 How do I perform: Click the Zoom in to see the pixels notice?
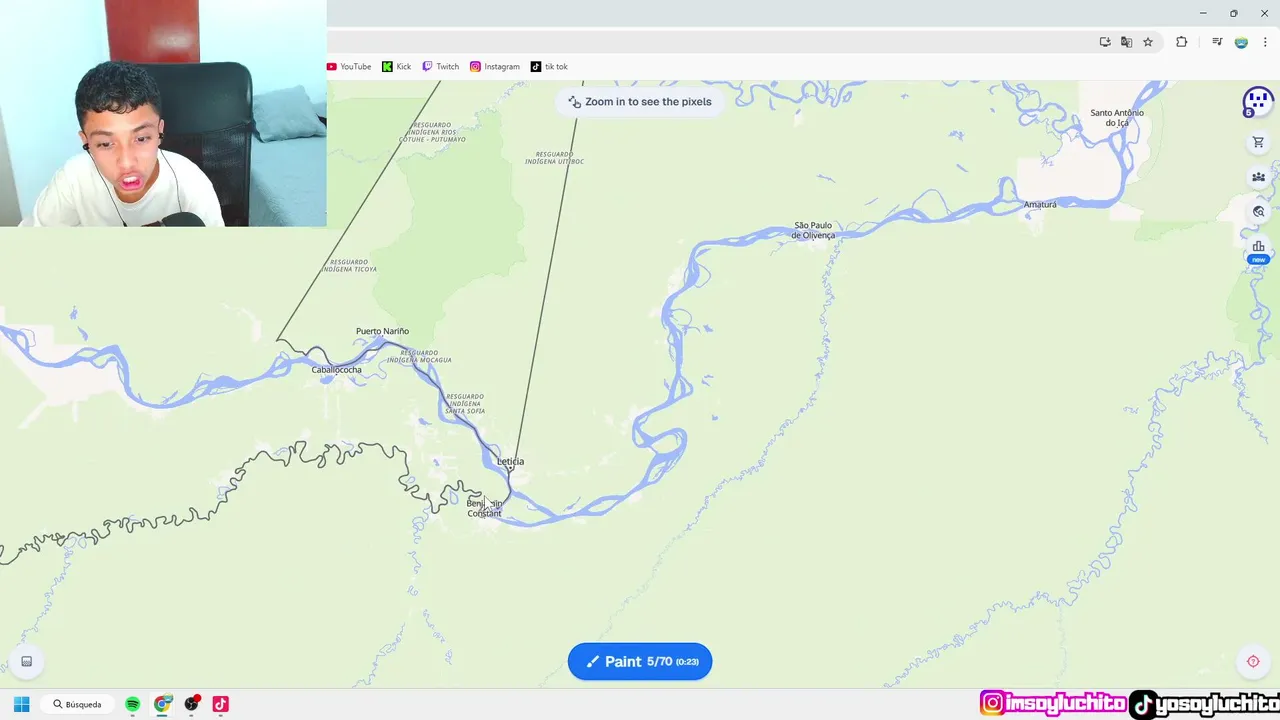pos(640,102)
